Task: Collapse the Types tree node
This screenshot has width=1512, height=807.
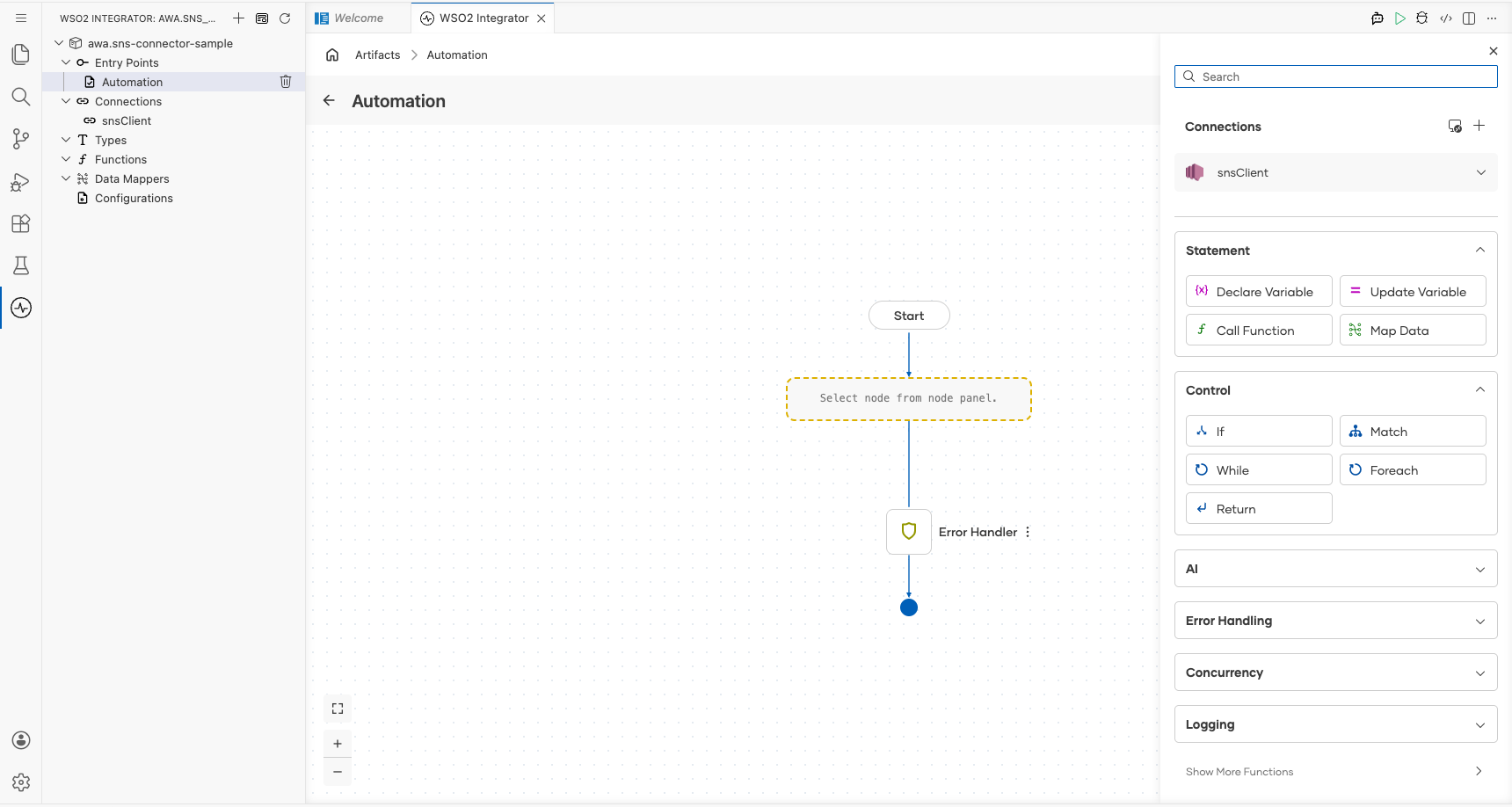Action: pyautogui.click(x=66, y=140)
